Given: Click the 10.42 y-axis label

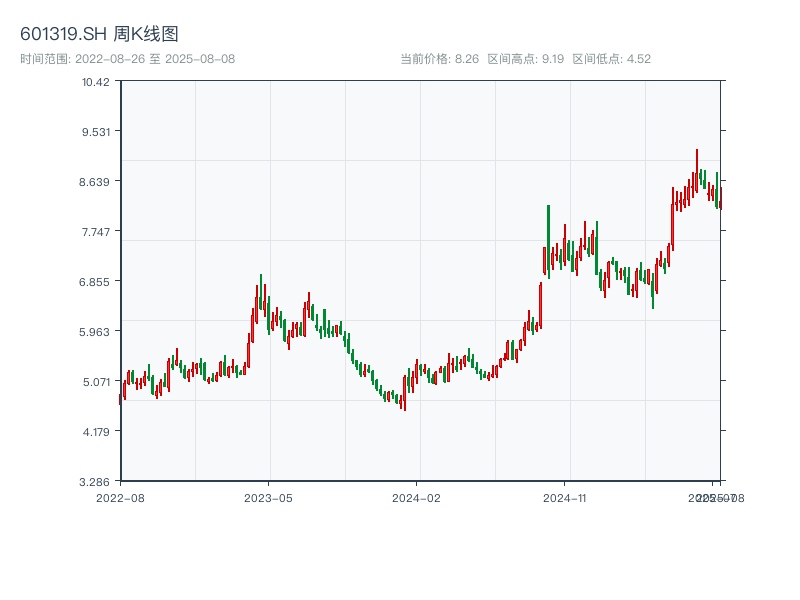Looking at the screenshot, I should 97,81.
